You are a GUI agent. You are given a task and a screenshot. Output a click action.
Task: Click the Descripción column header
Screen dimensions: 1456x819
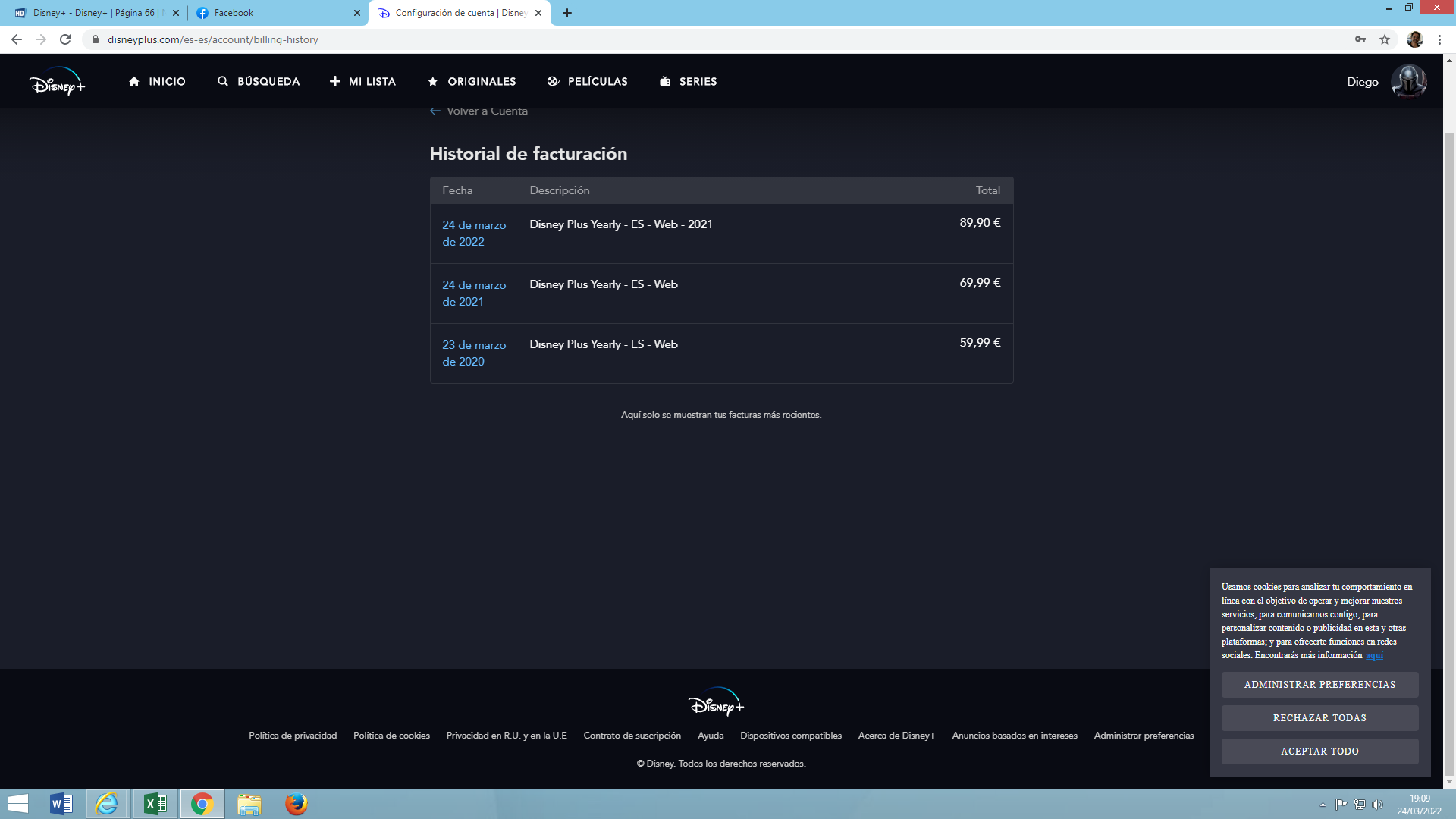(x=560, y=190)
